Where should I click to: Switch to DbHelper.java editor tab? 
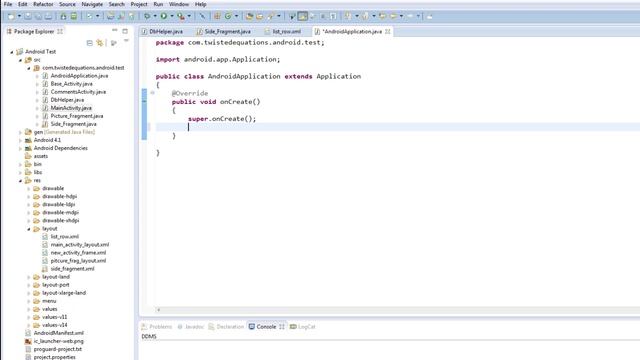(162, 31)
